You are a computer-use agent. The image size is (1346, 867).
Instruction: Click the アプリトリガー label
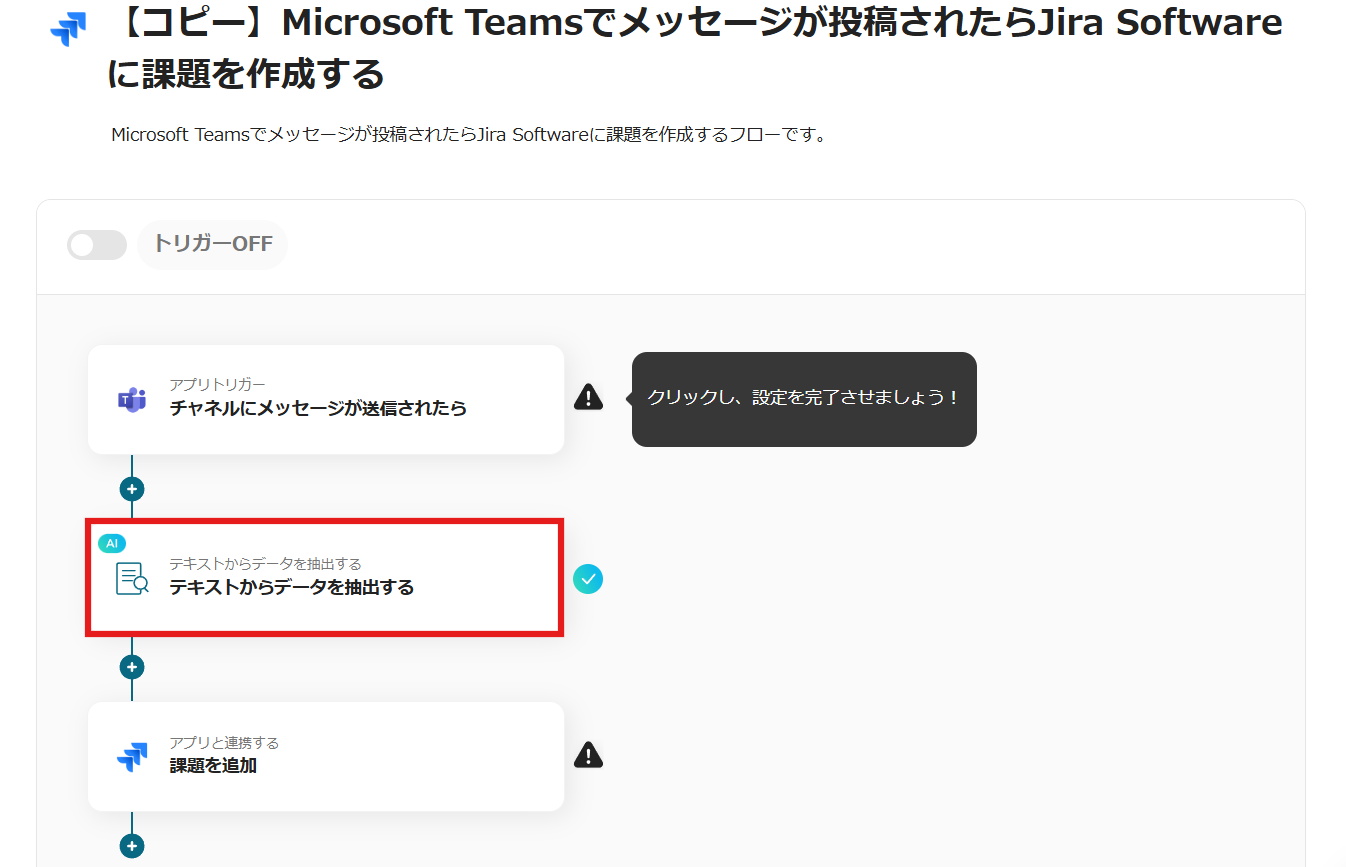(x=218, y=385)
